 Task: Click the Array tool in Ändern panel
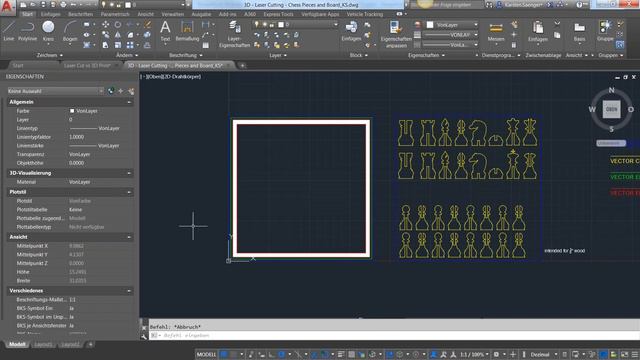130,45
